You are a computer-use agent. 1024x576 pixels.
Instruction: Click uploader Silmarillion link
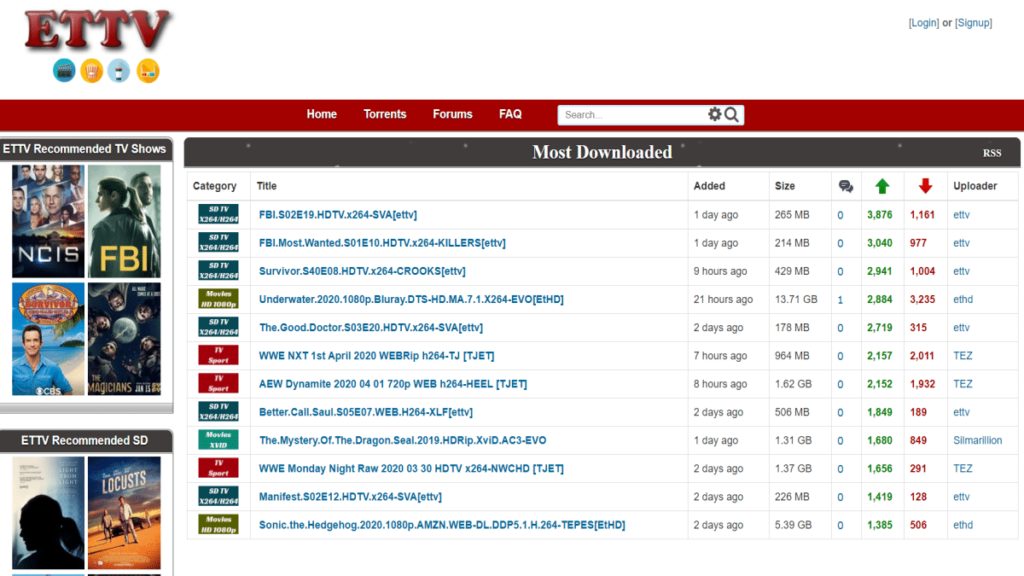click(977, 440)
